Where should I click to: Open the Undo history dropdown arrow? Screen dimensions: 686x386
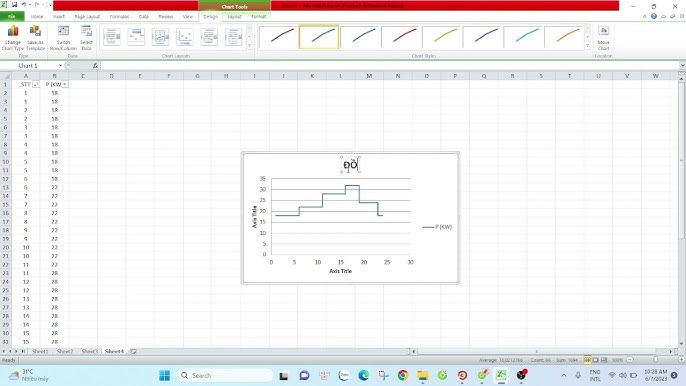pyautogui.click(x=29, y=5)
